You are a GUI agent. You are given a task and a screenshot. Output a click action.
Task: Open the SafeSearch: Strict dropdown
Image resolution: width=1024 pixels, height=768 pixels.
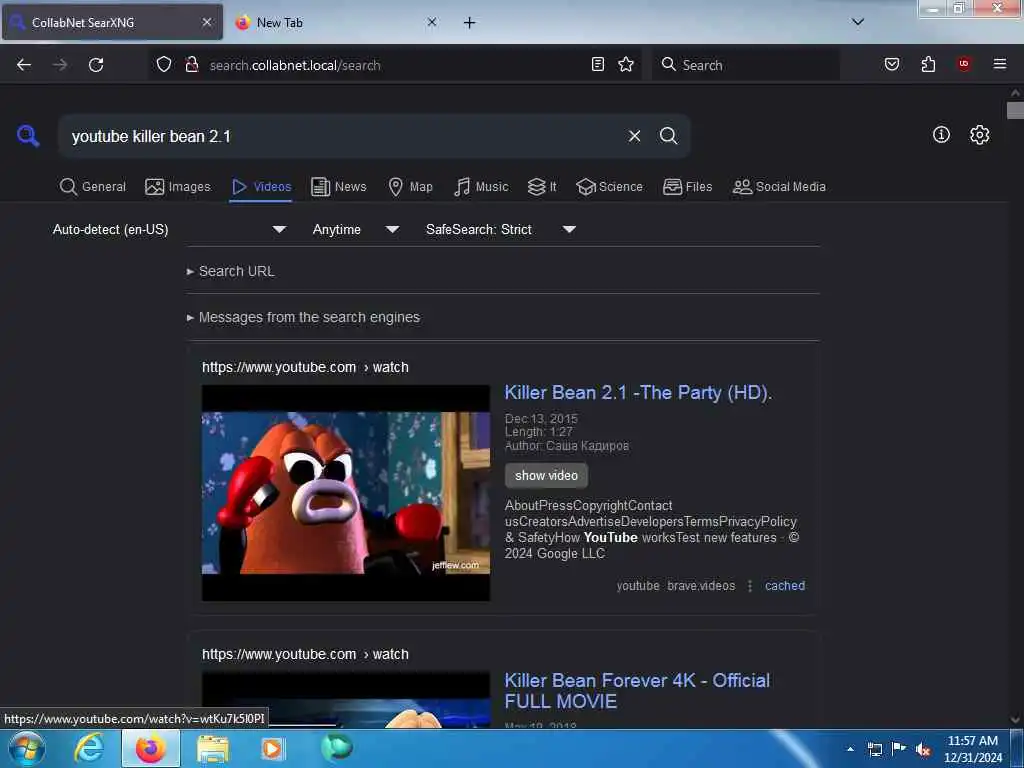500,229
